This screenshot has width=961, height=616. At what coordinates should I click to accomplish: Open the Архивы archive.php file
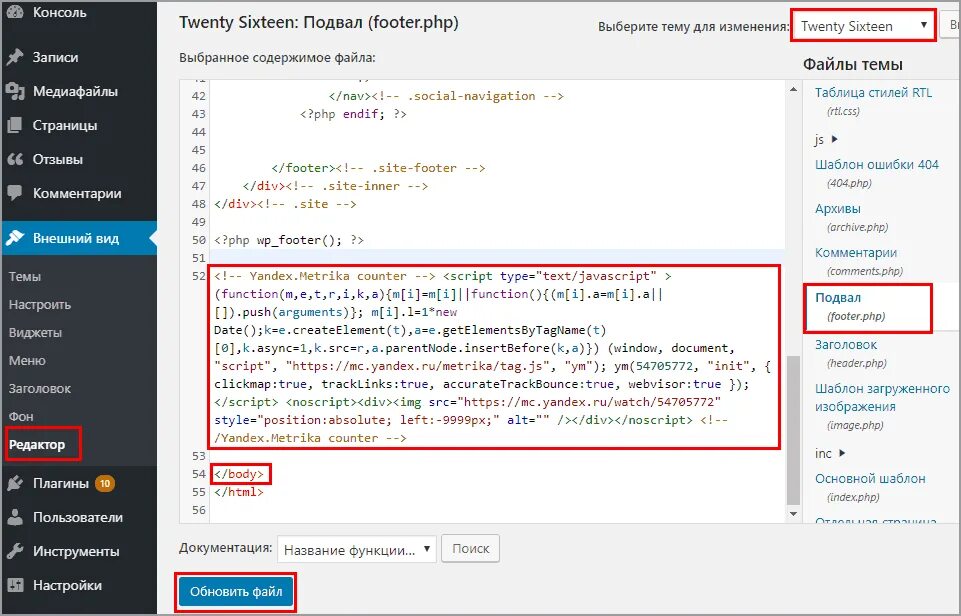point(838,208)
